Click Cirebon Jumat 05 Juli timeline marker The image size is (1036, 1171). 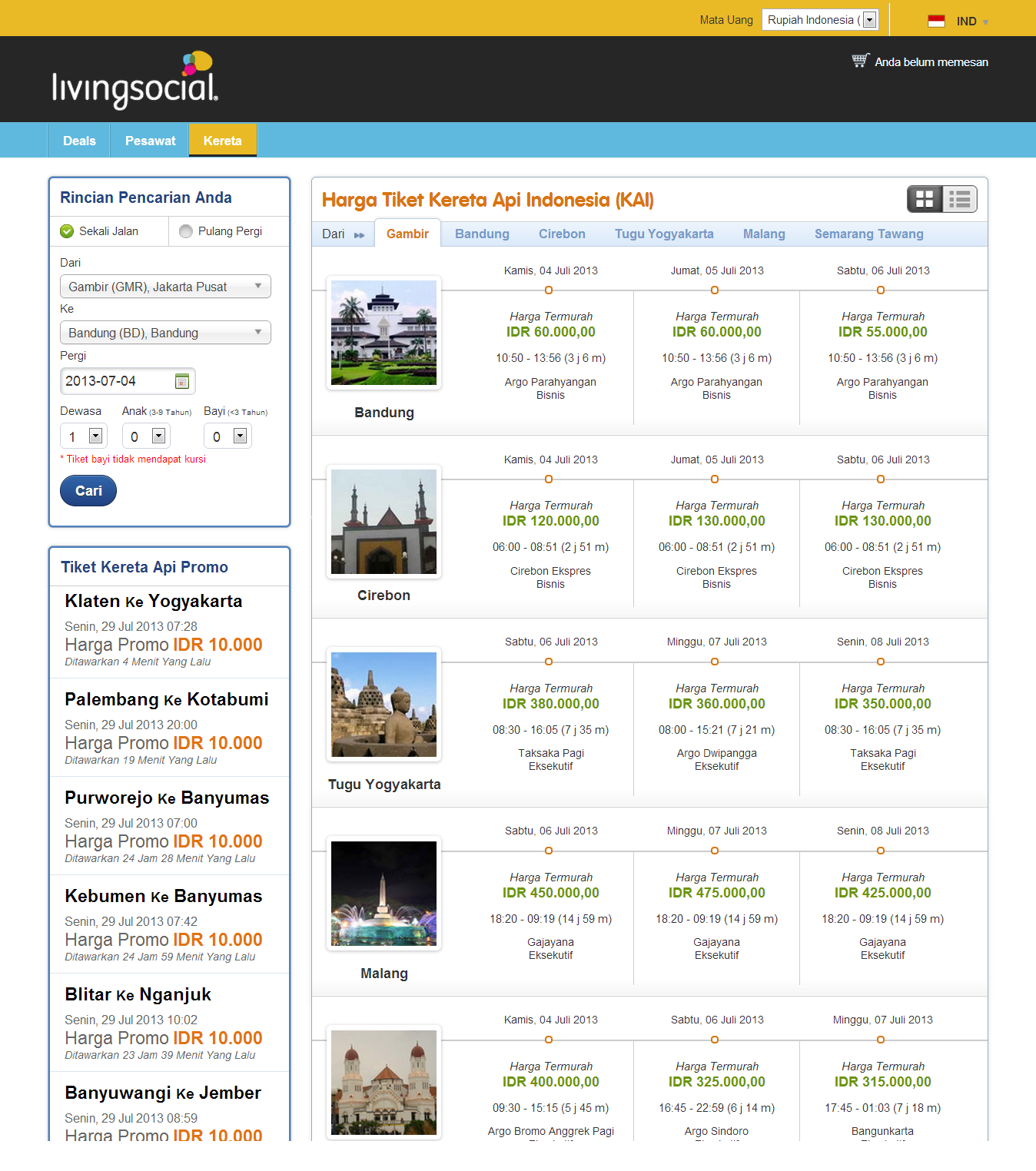click(x=715, y=479)
